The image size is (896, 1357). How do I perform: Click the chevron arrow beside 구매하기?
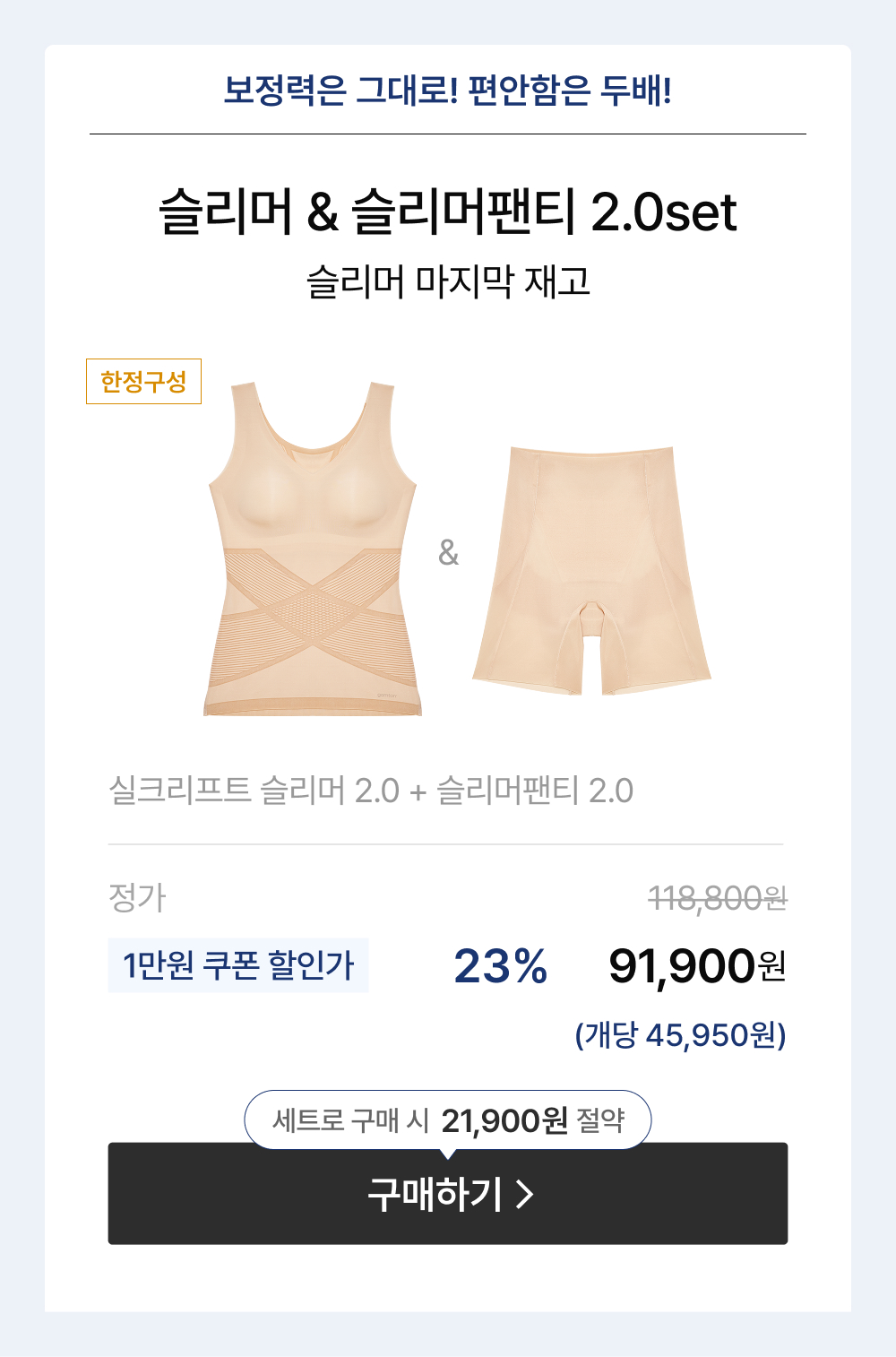click(525, 1194)
